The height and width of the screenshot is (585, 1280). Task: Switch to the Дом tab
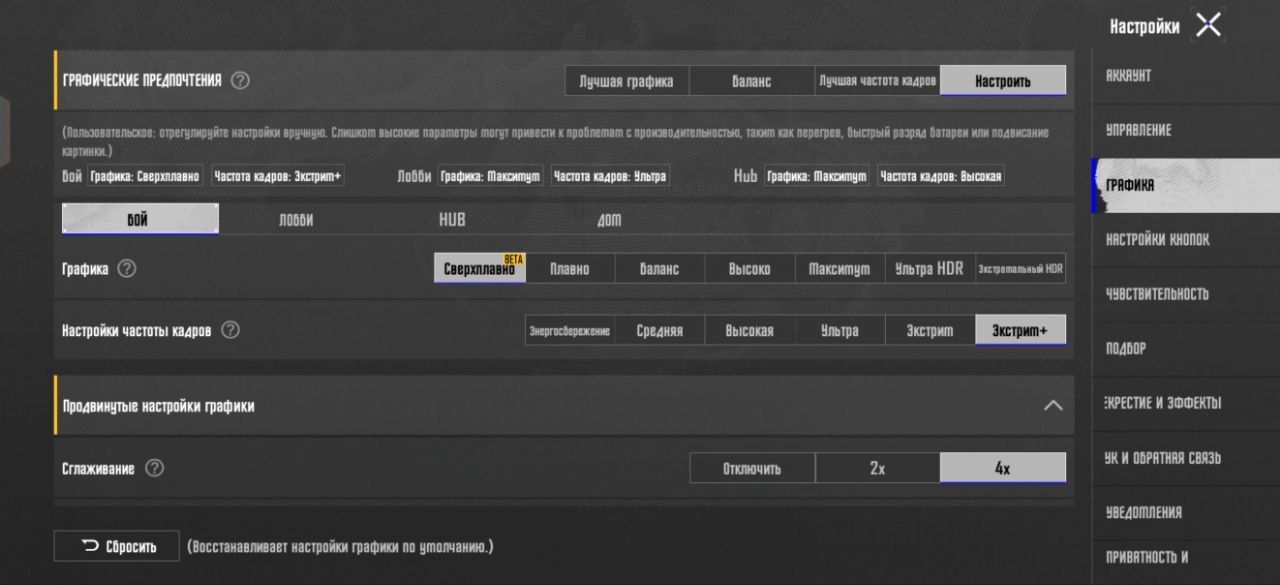[x=609, y=220]
